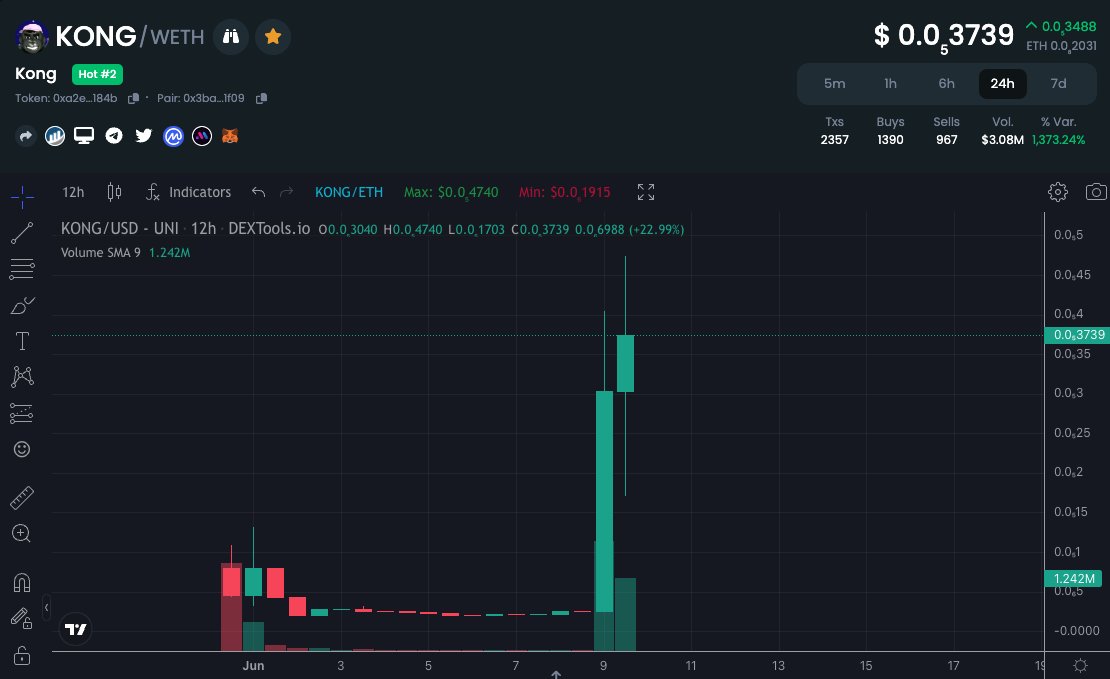Open the project website monitor icon
The image size is (1110, 679).
(84, 136)
